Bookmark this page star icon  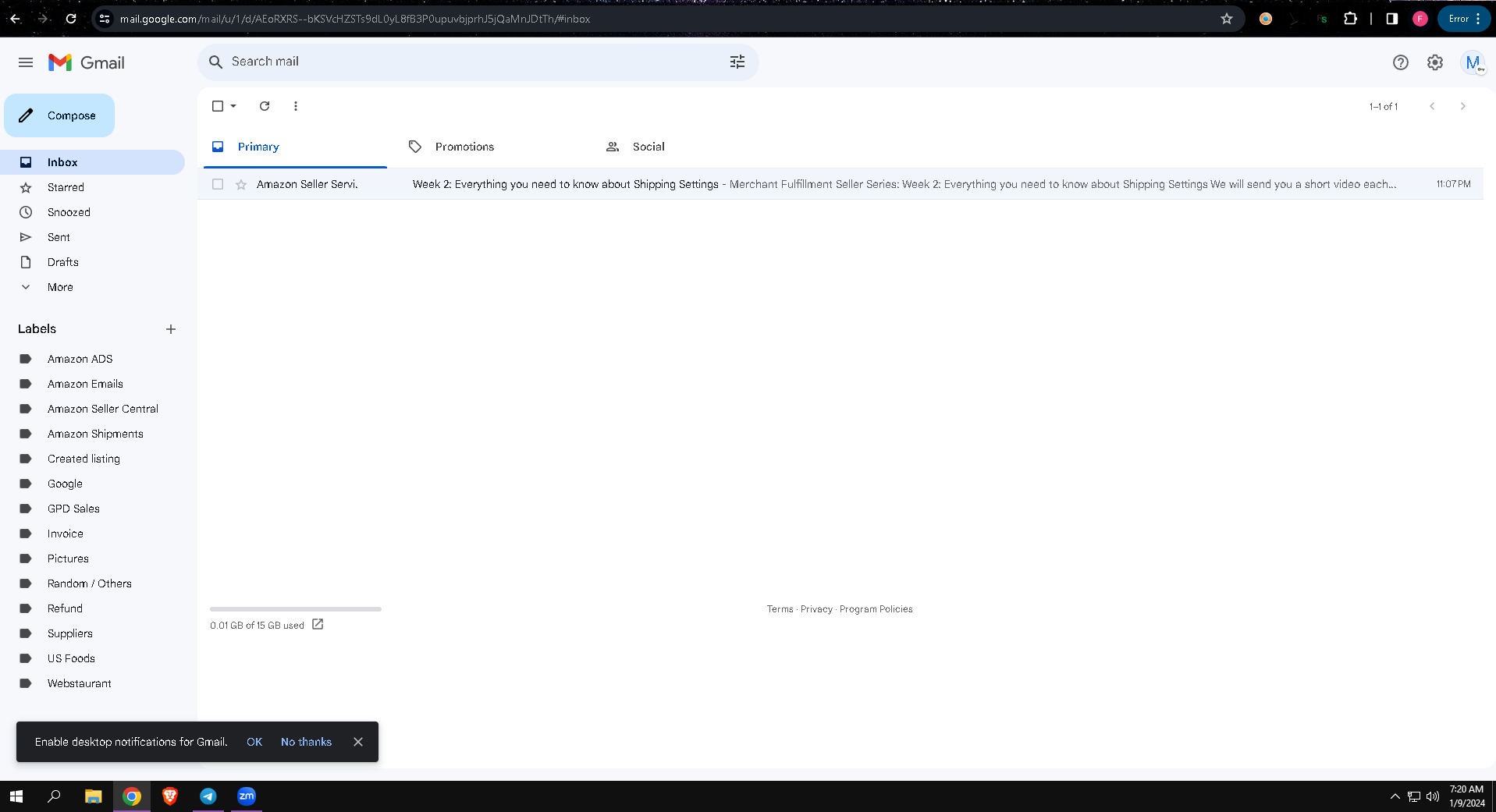click(1226, 19)
